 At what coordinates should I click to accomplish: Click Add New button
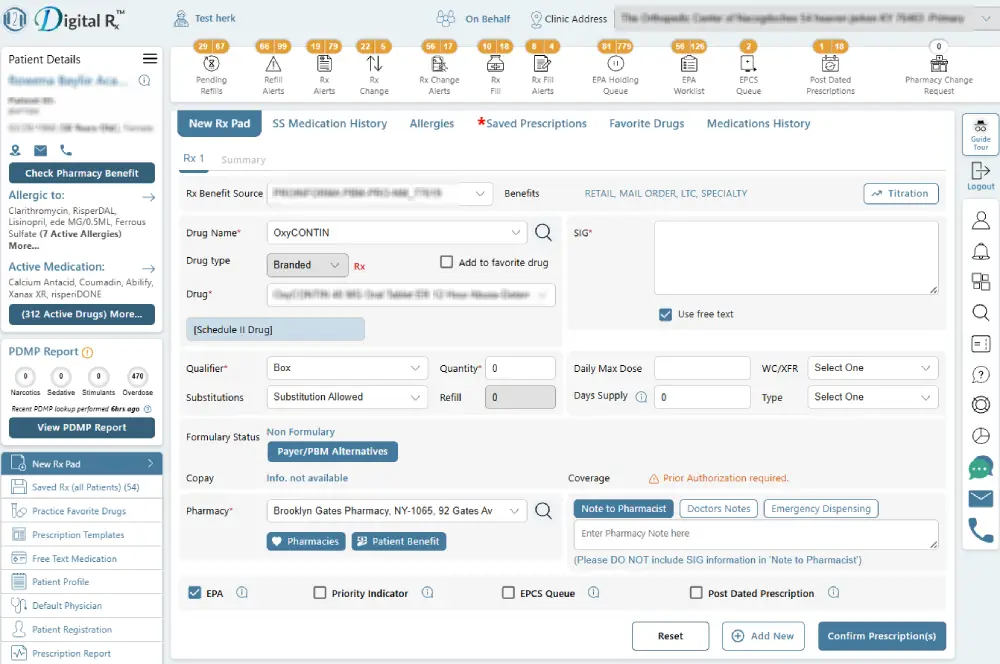click(763, 636)
